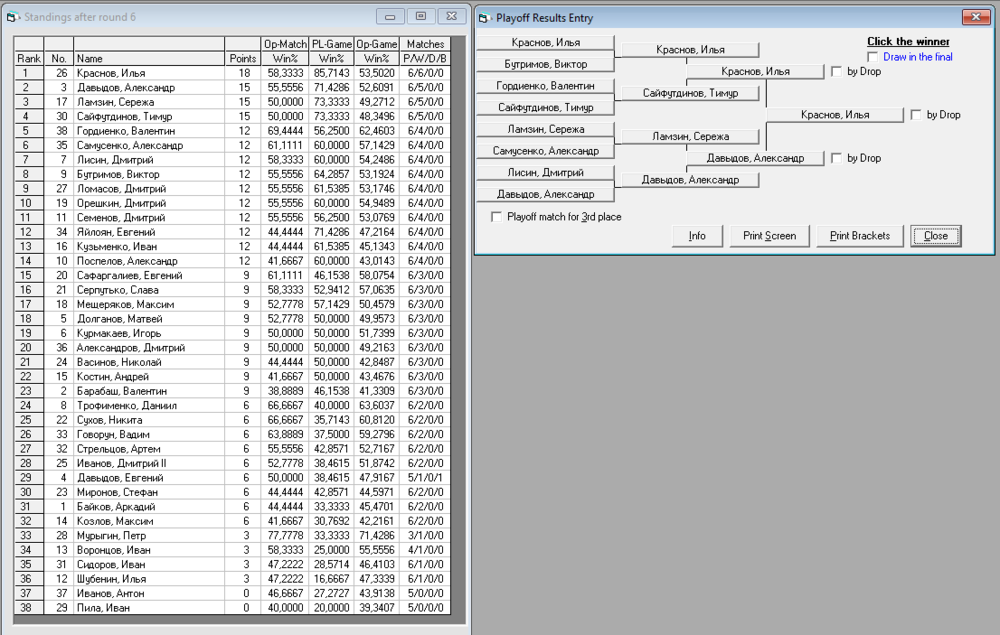Pick Гордиенко, Валентин in the playoff bracket
Screen dimensions: 1000x635
pos(543,86)
